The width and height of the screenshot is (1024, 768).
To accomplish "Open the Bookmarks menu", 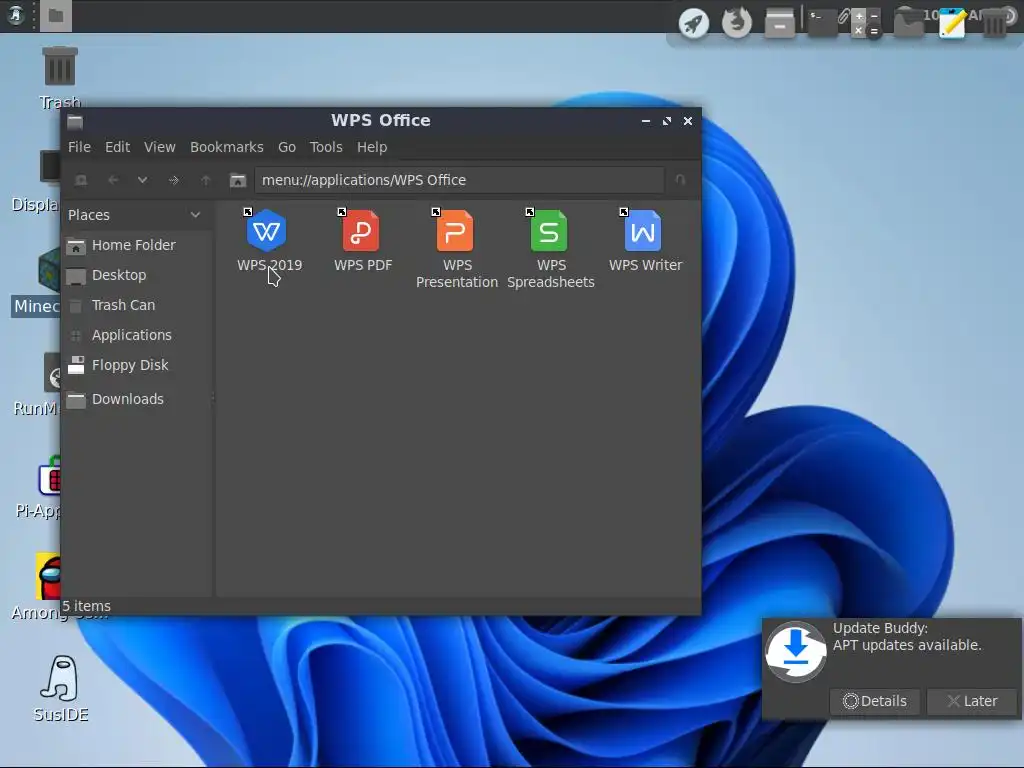I will tap(227, 147).
